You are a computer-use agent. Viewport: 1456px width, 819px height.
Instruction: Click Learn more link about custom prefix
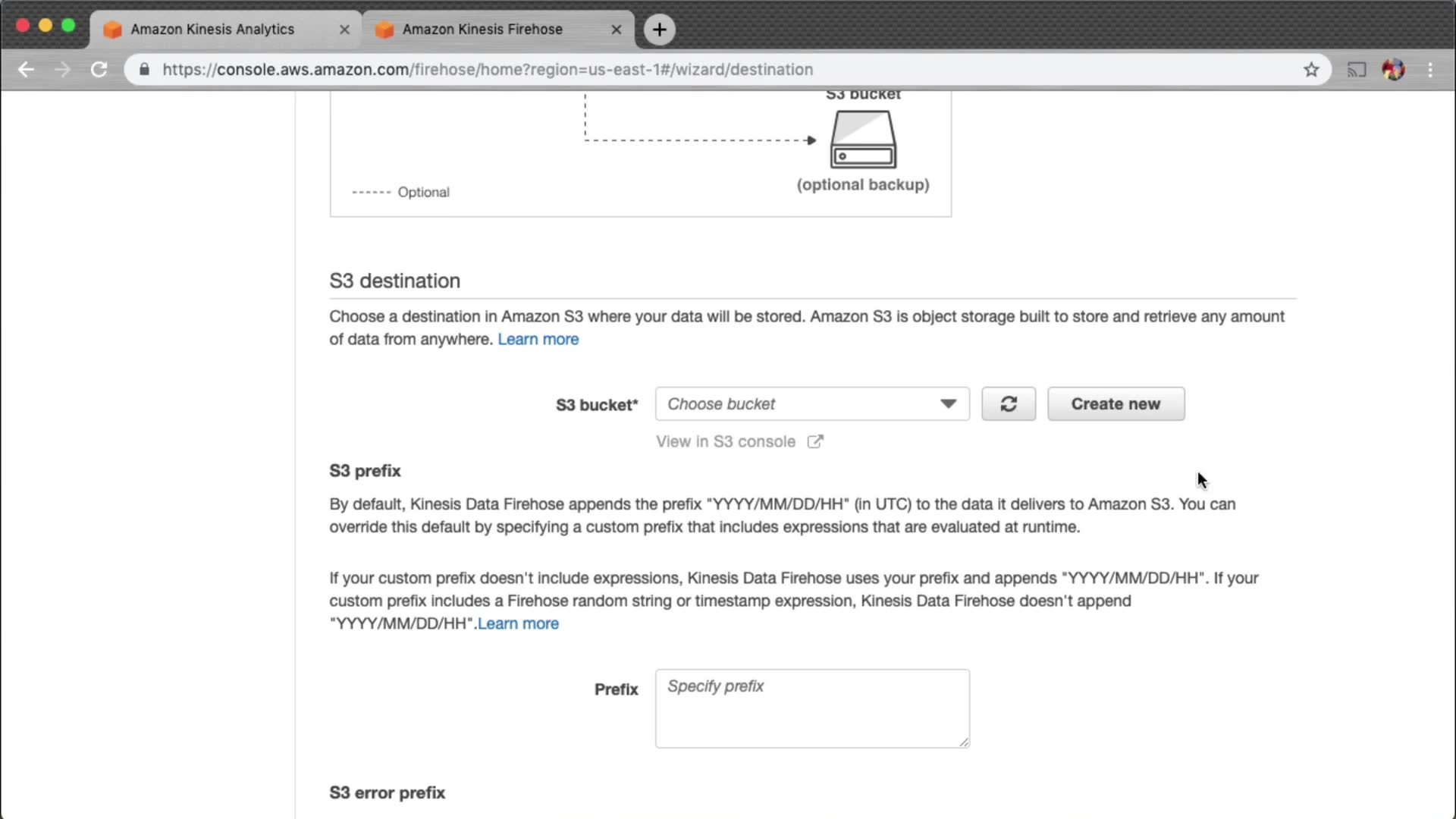click(x=518, y=624)
